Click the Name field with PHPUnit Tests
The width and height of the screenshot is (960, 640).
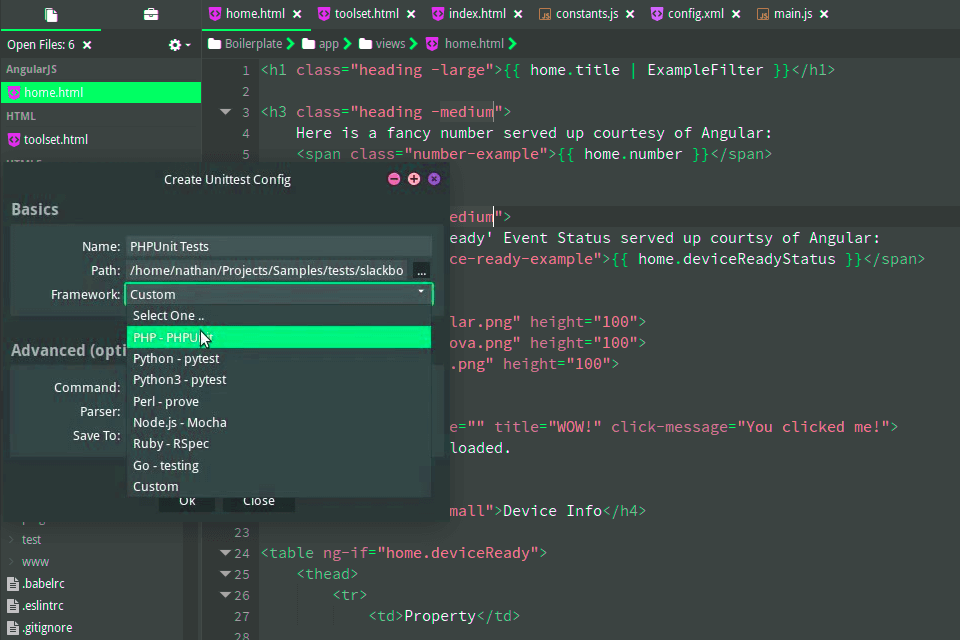pos(279,246)
